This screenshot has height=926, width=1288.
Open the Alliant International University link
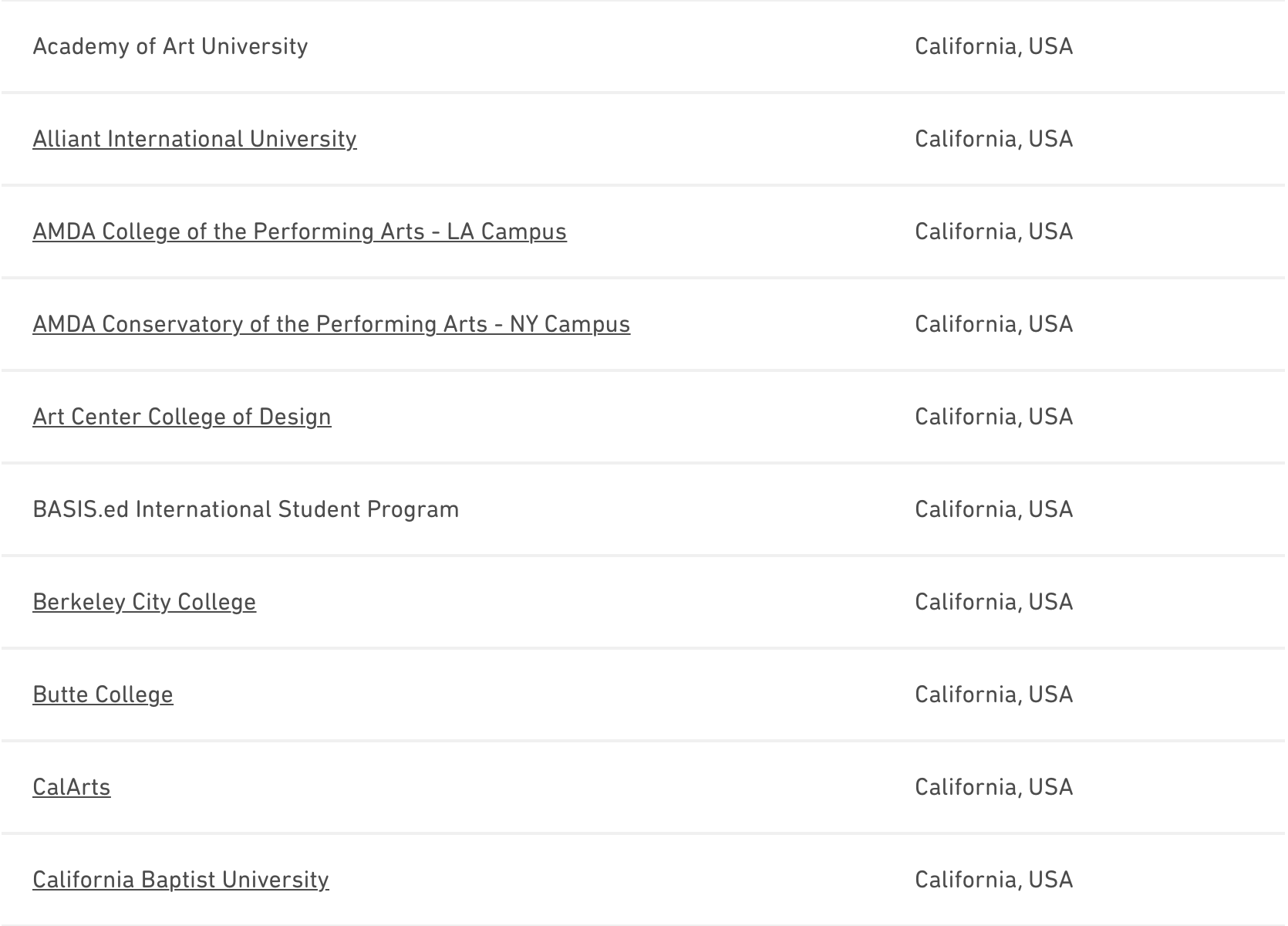coord(194,139)
